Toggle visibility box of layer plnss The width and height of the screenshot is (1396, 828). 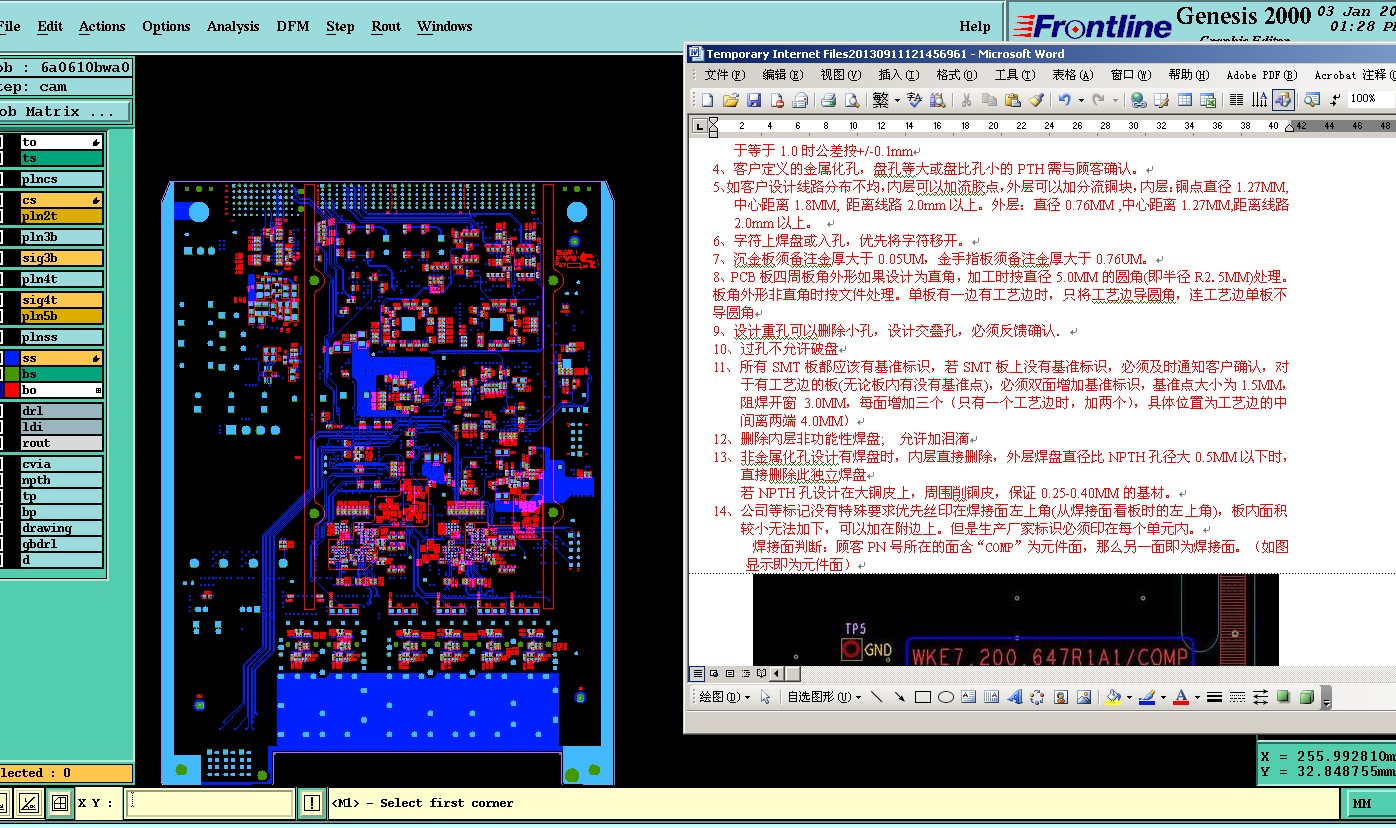[x=0, y=337]
